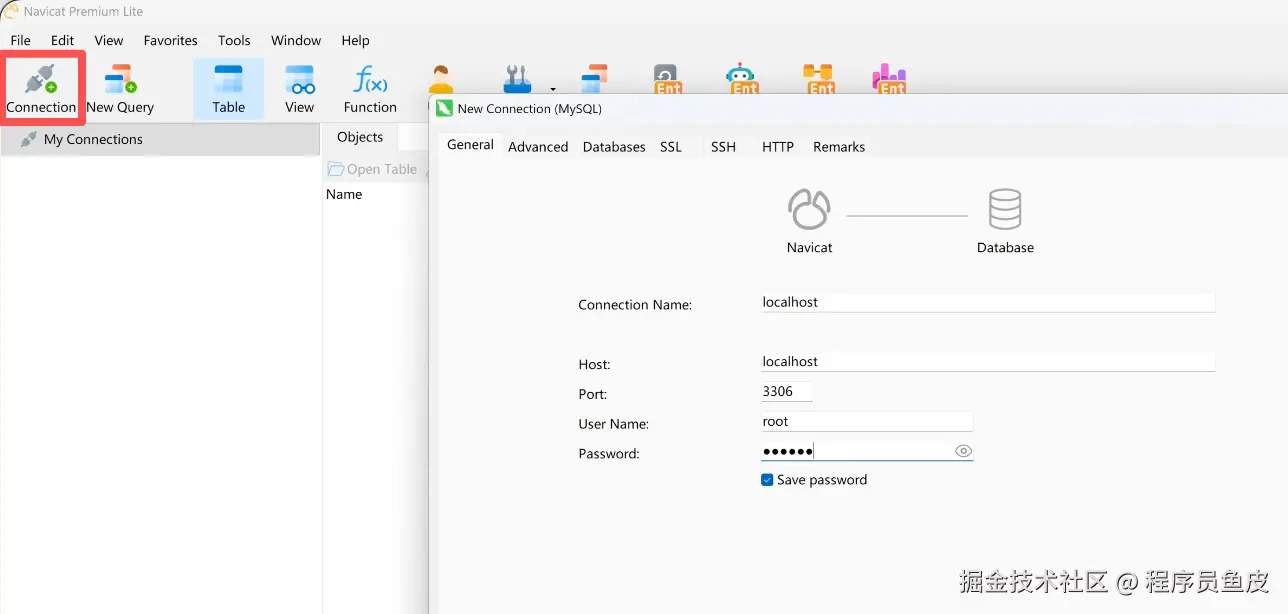Uncheck the Save password checkbox
This screenshot has height=614, width=1288.
click(767, 480)
